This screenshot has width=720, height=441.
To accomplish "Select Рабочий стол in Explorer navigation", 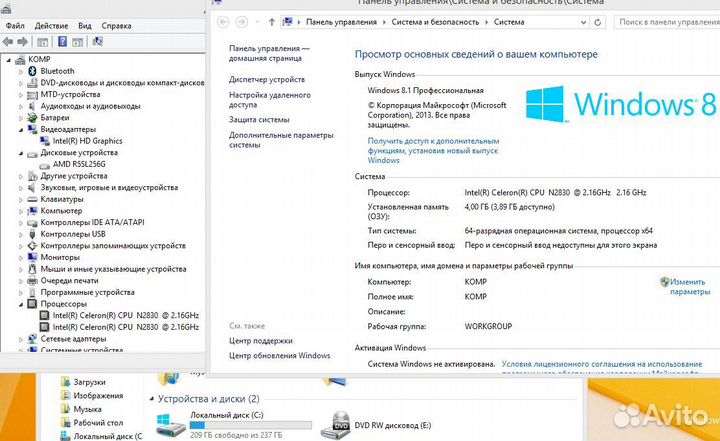I will tap(98, 423).
